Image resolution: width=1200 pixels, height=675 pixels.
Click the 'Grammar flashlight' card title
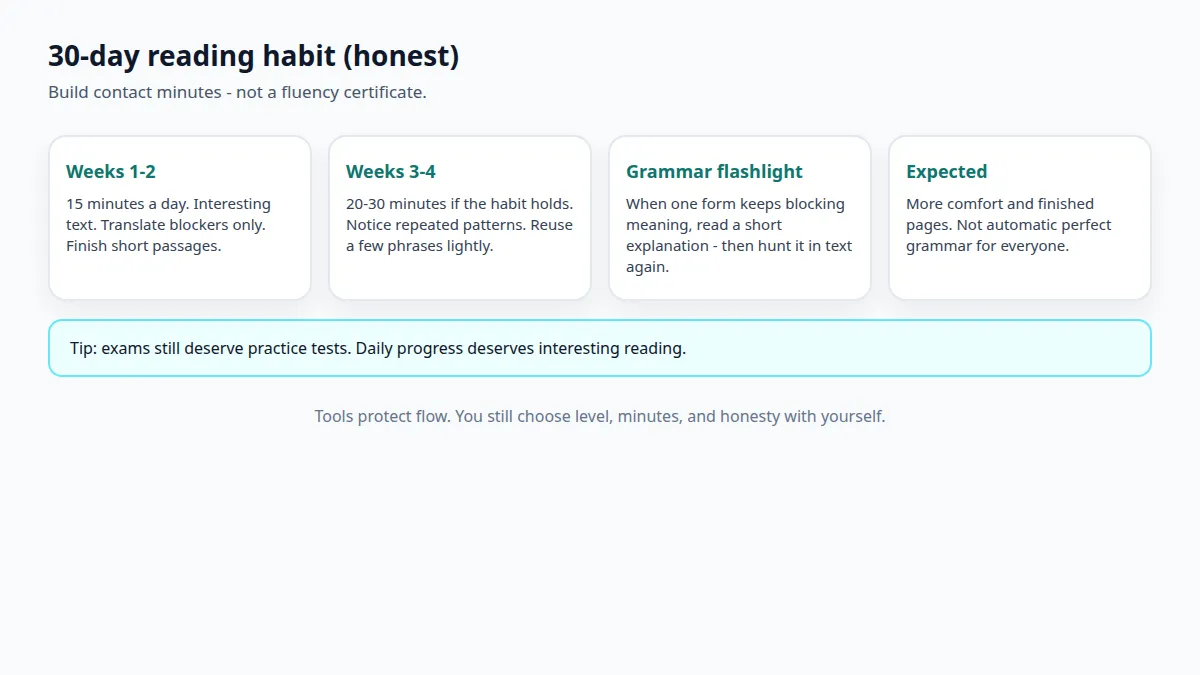[714, 172]
